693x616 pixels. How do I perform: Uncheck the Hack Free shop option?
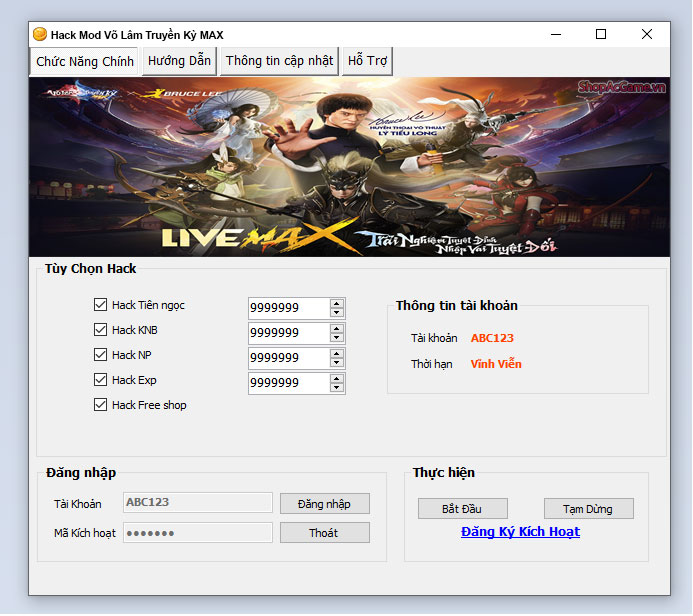(100, 405)
